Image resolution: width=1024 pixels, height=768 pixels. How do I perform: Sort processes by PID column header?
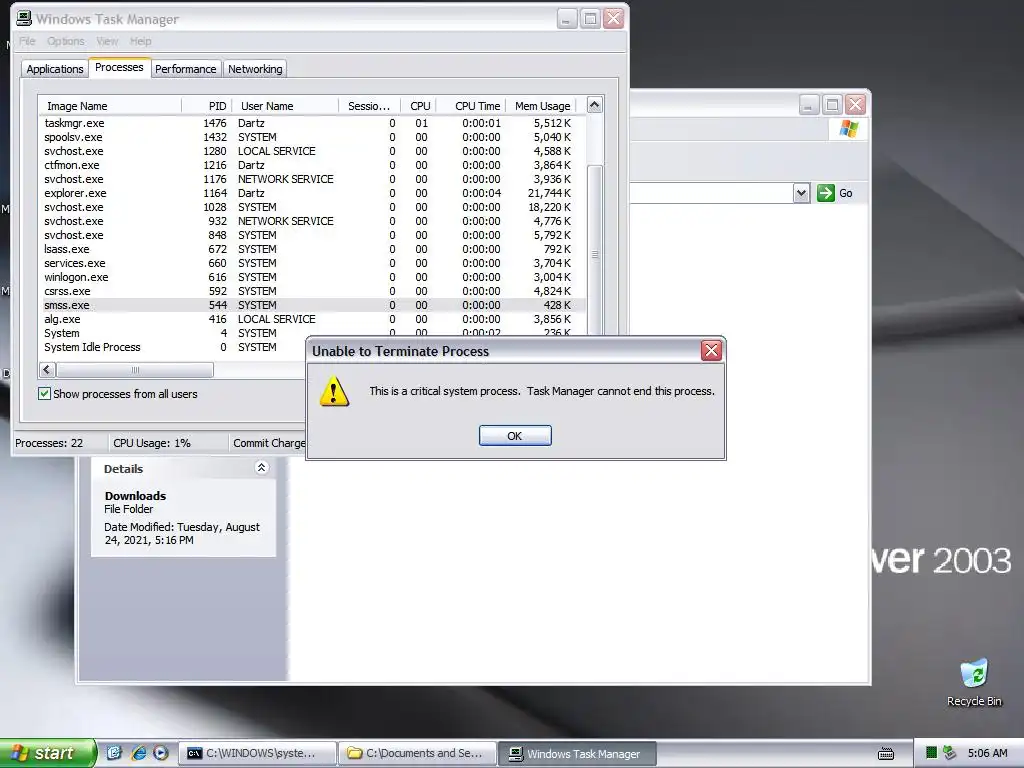point(206,106)
